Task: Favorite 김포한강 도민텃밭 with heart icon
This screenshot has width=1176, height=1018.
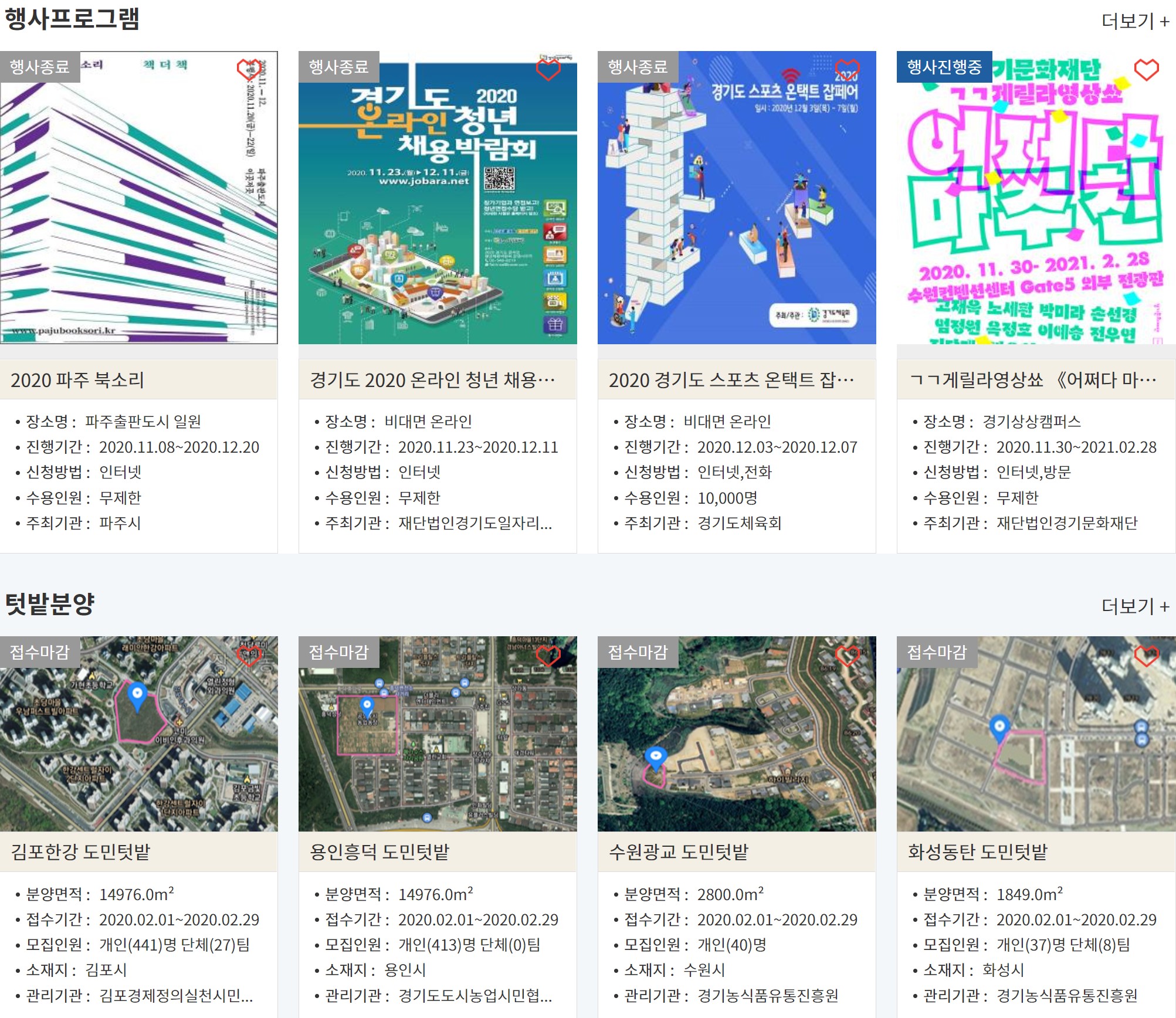Action: coord(249,655)
